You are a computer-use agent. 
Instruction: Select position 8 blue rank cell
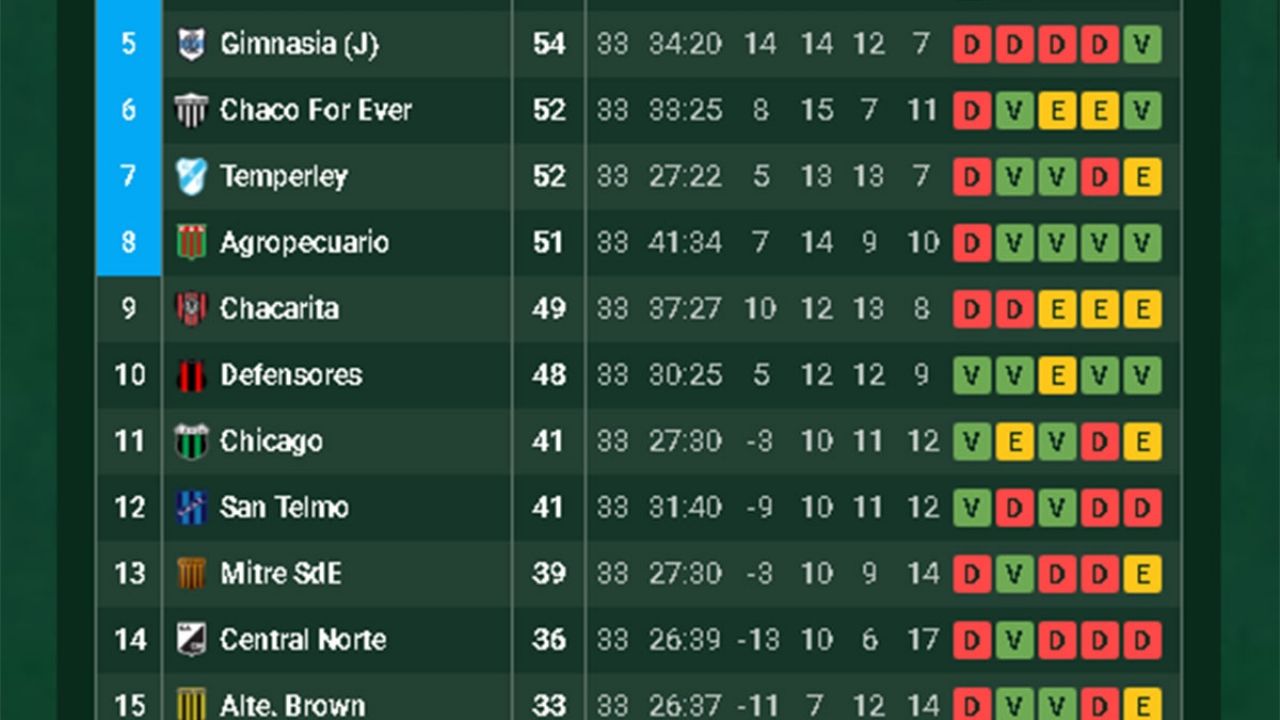tap(128, 242)
